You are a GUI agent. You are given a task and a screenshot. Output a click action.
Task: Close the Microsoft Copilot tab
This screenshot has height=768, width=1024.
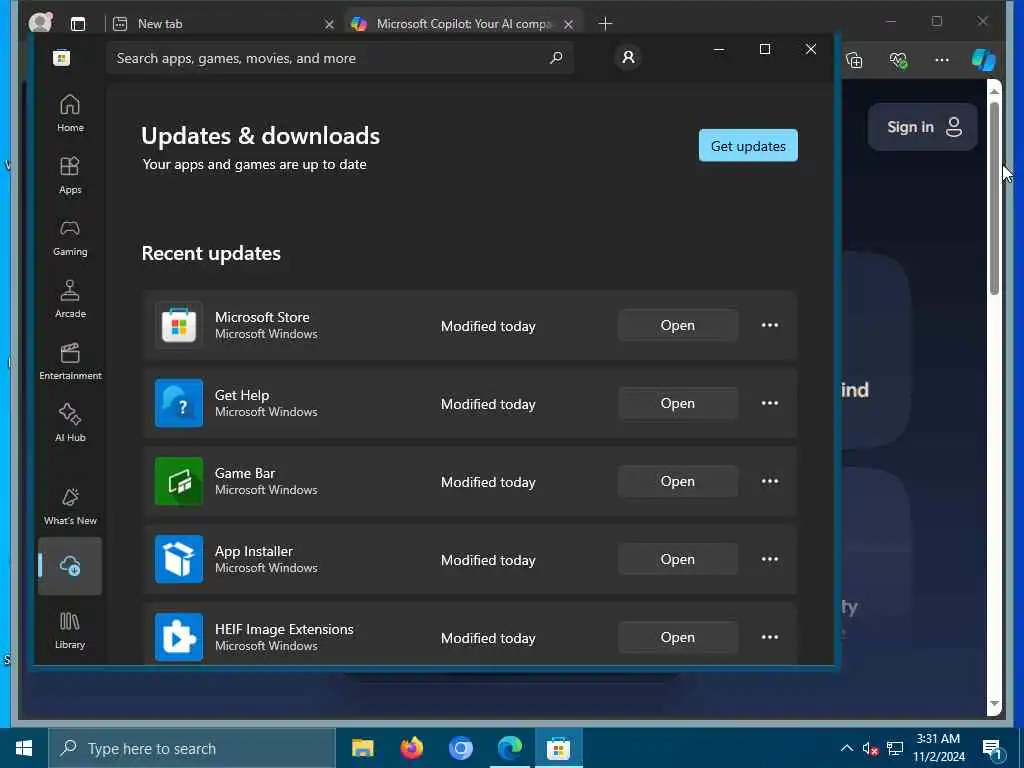pyautogui.click(x=569, y=24)
